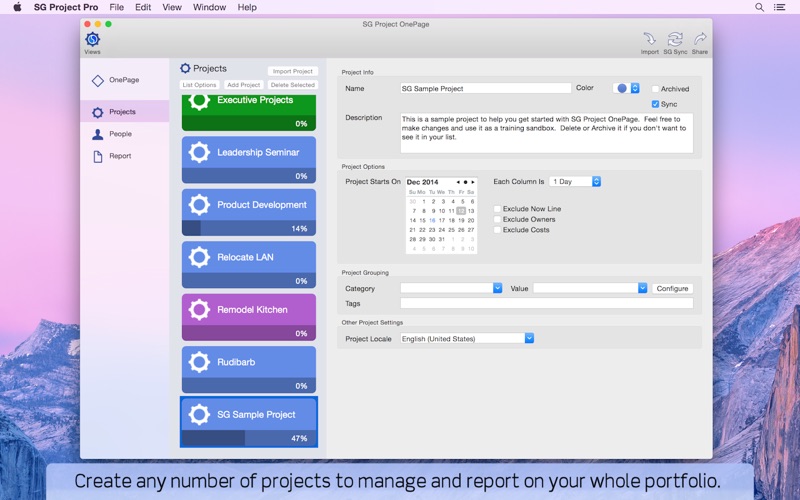The height and width of the screenshot is (500, 800).
Task: Select the Leadership Seminar project card
Action: point(249,160)
